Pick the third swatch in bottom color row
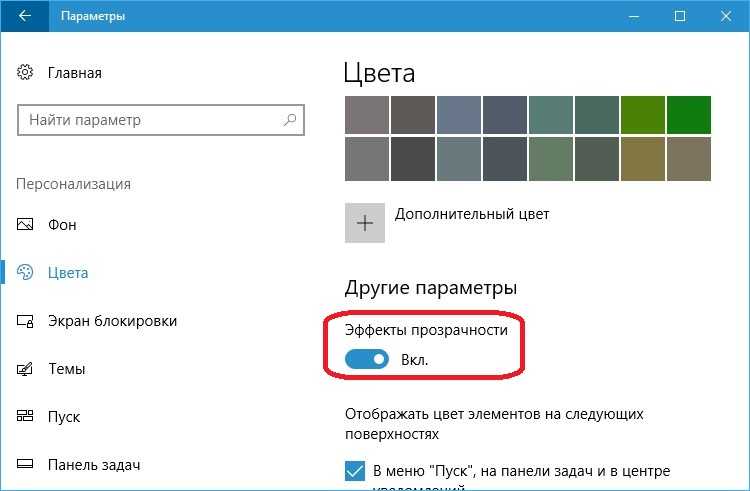Viewport: 750px width, 491px height. [459, 159]
